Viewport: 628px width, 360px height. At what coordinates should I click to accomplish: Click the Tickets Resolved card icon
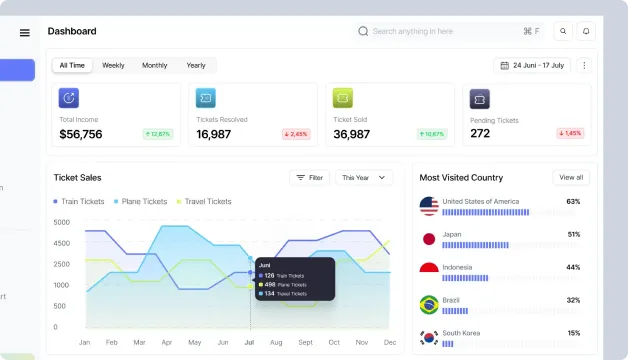205,98
